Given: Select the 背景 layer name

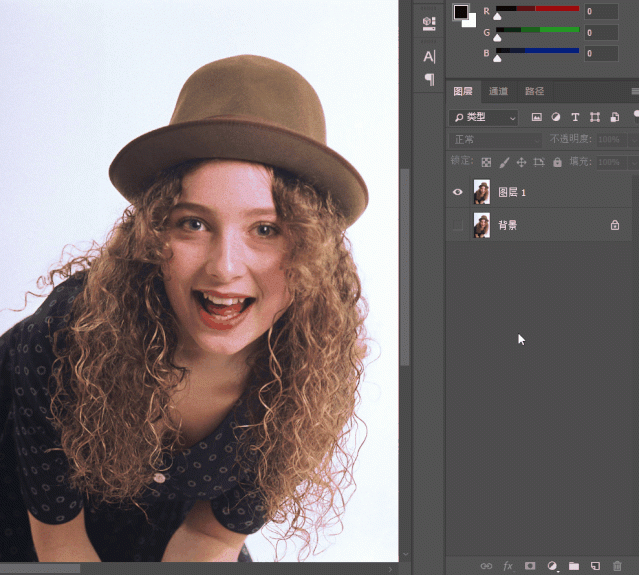Looking at the screenshot, I should [508, 226].
